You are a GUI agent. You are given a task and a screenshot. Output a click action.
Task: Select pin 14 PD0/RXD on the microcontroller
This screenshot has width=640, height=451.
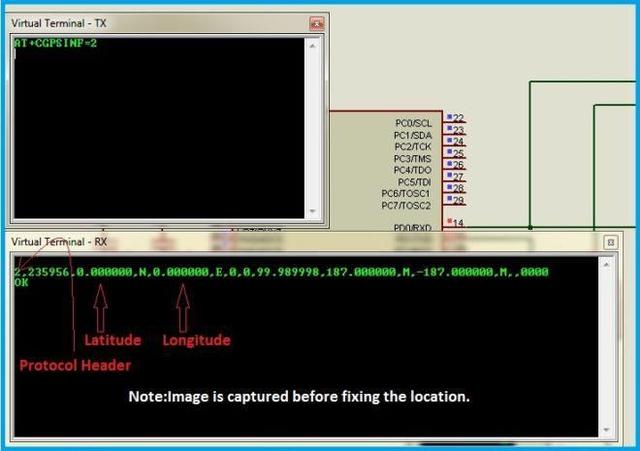(x=456, y=223)
